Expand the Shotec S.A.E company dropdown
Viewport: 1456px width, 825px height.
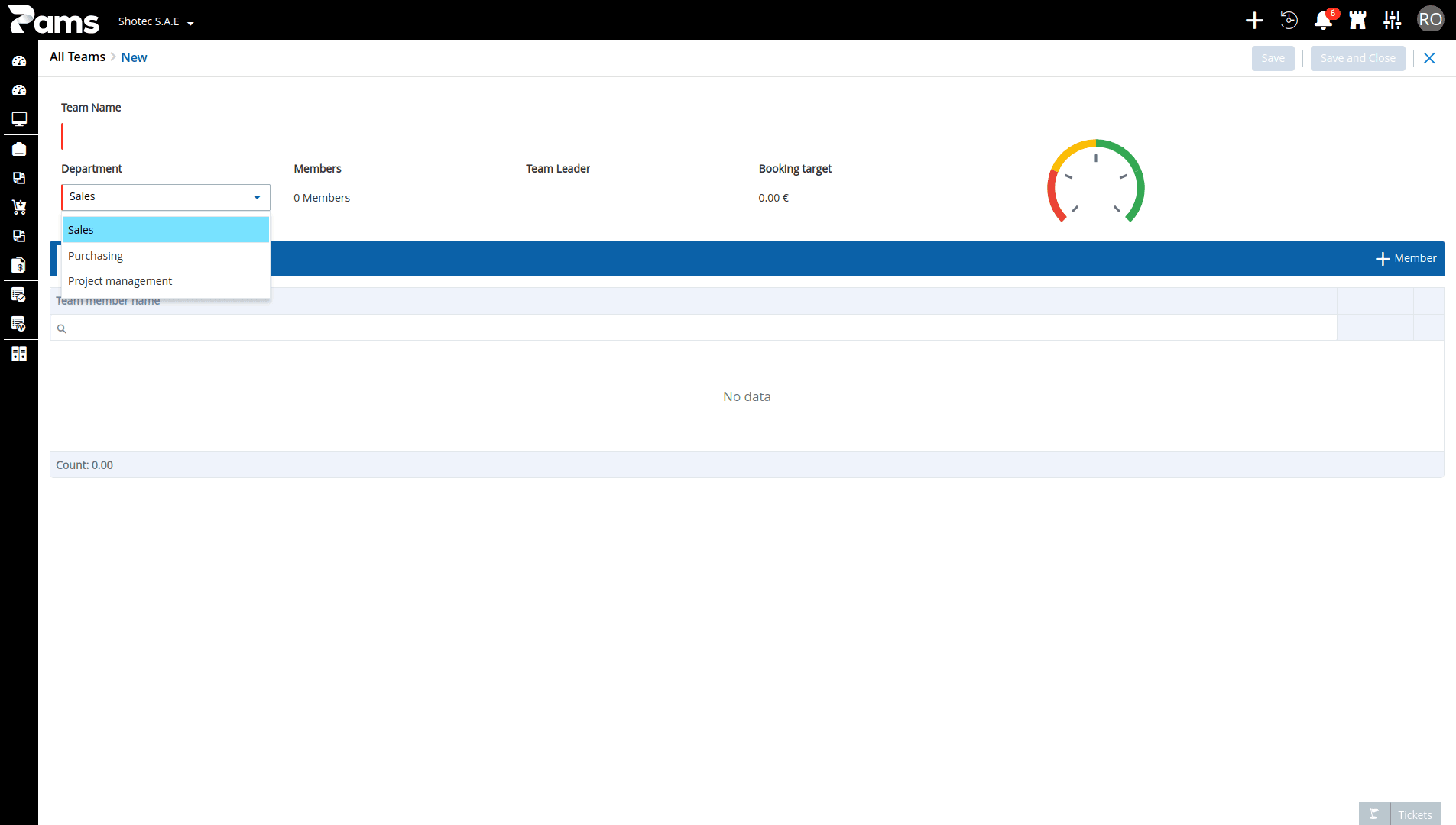point(156,21)
